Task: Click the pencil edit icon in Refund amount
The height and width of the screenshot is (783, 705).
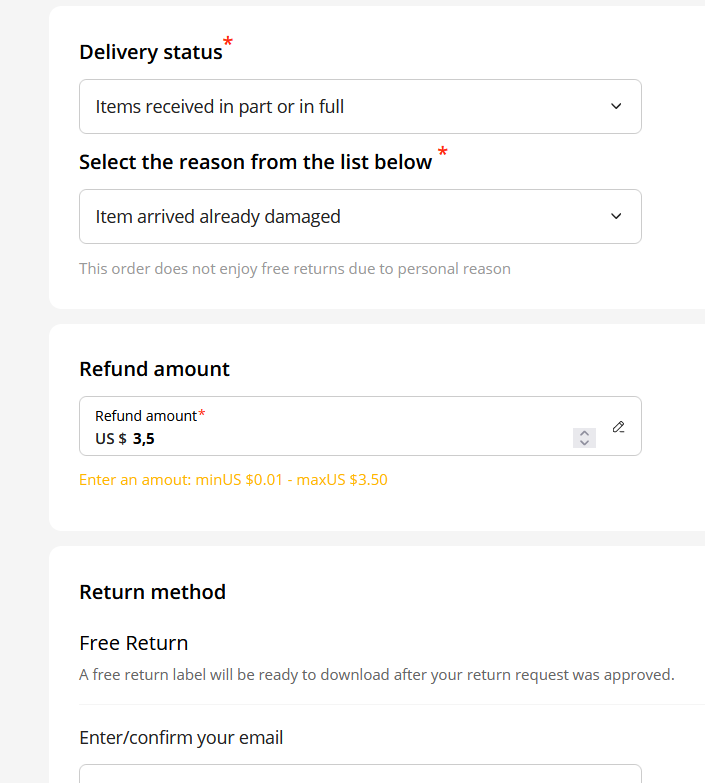Action: click(618, 427)
